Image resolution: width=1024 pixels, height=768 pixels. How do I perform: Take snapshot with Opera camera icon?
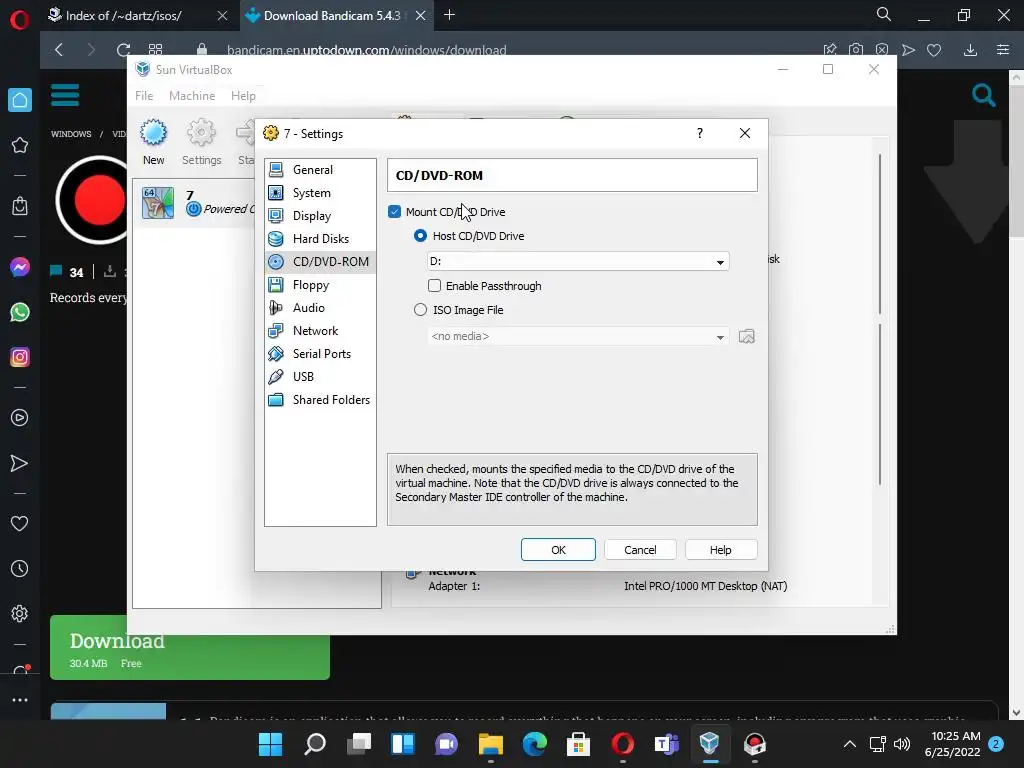[x=856, y=50]
